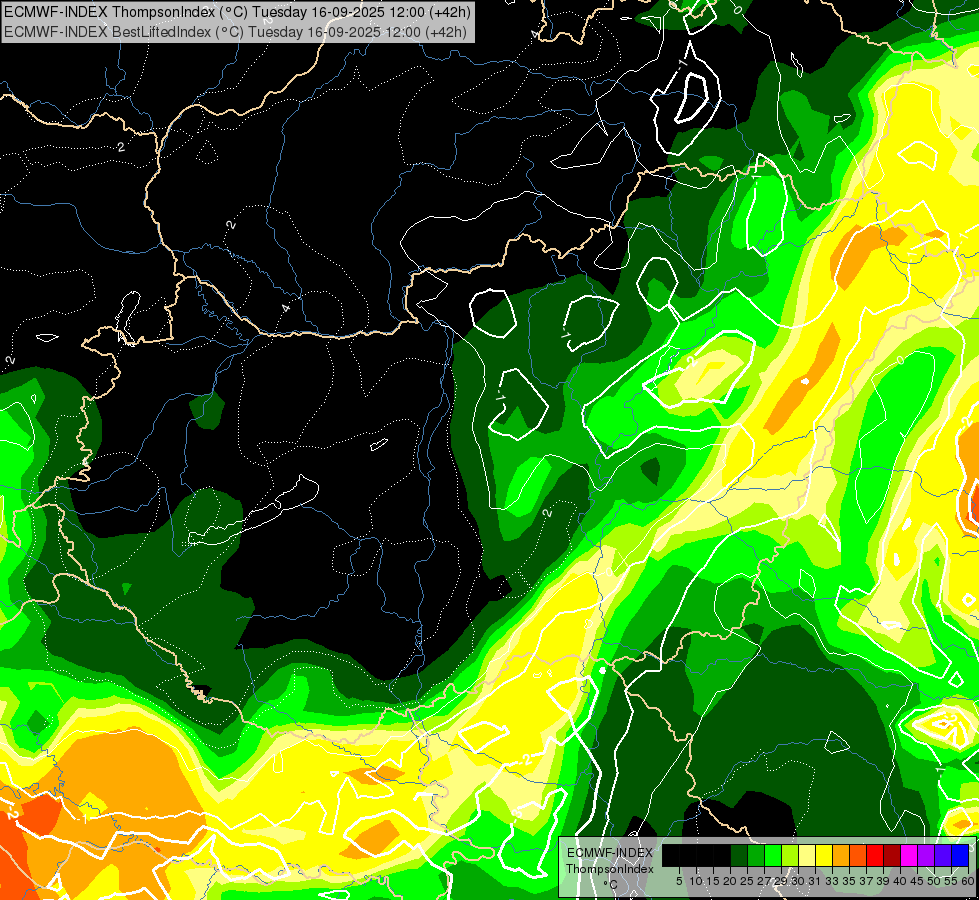
Task: Click the legend tick label '33'
Action: pos(832,881)
